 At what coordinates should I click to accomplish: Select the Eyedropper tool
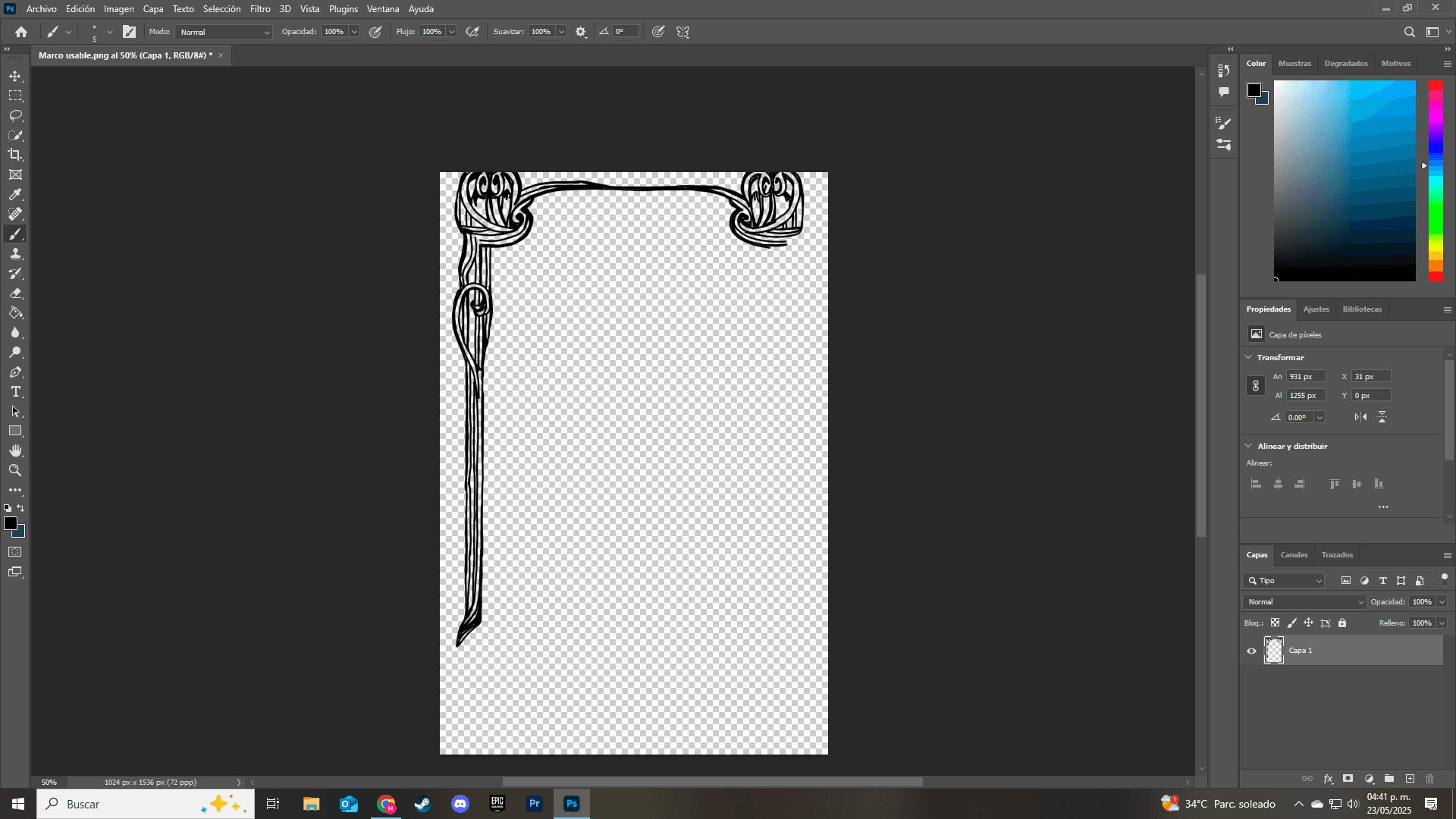pyautogui.click(x=15, y=194)
